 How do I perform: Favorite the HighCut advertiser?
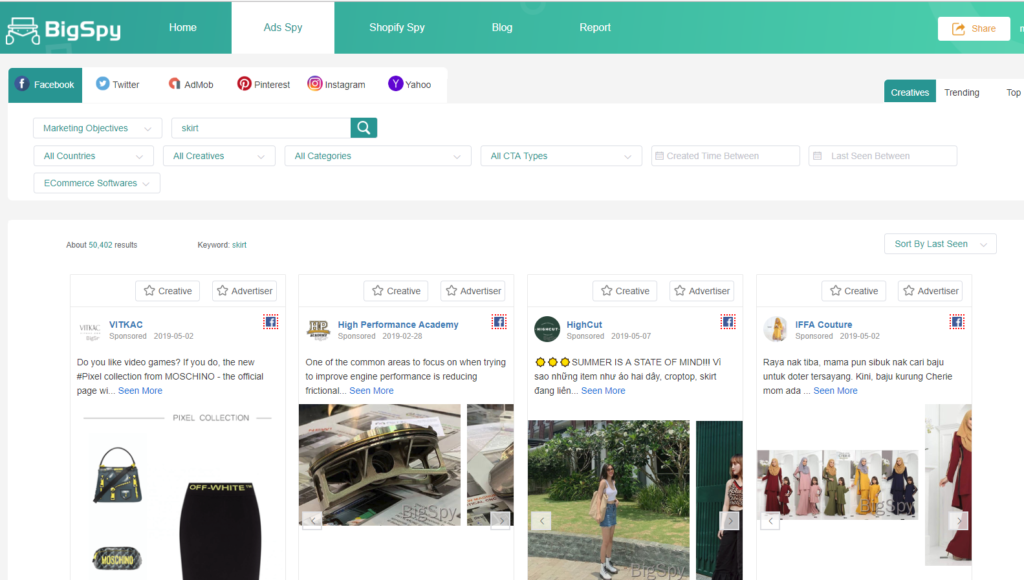[702, 291]
